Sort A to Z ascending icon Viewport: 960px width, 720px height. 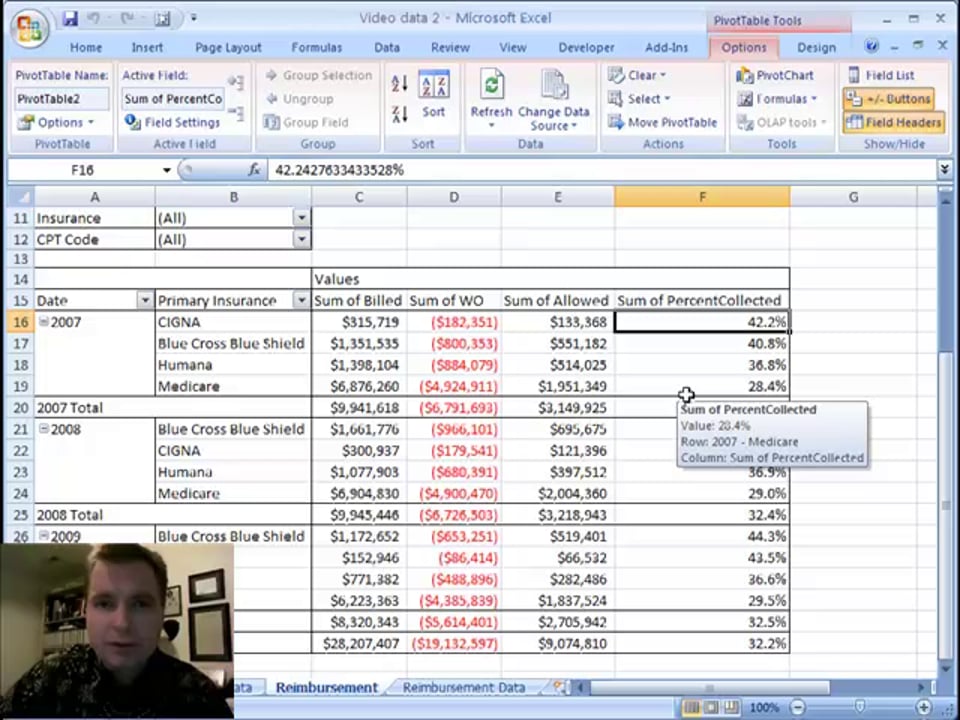[x=400, y=83]
